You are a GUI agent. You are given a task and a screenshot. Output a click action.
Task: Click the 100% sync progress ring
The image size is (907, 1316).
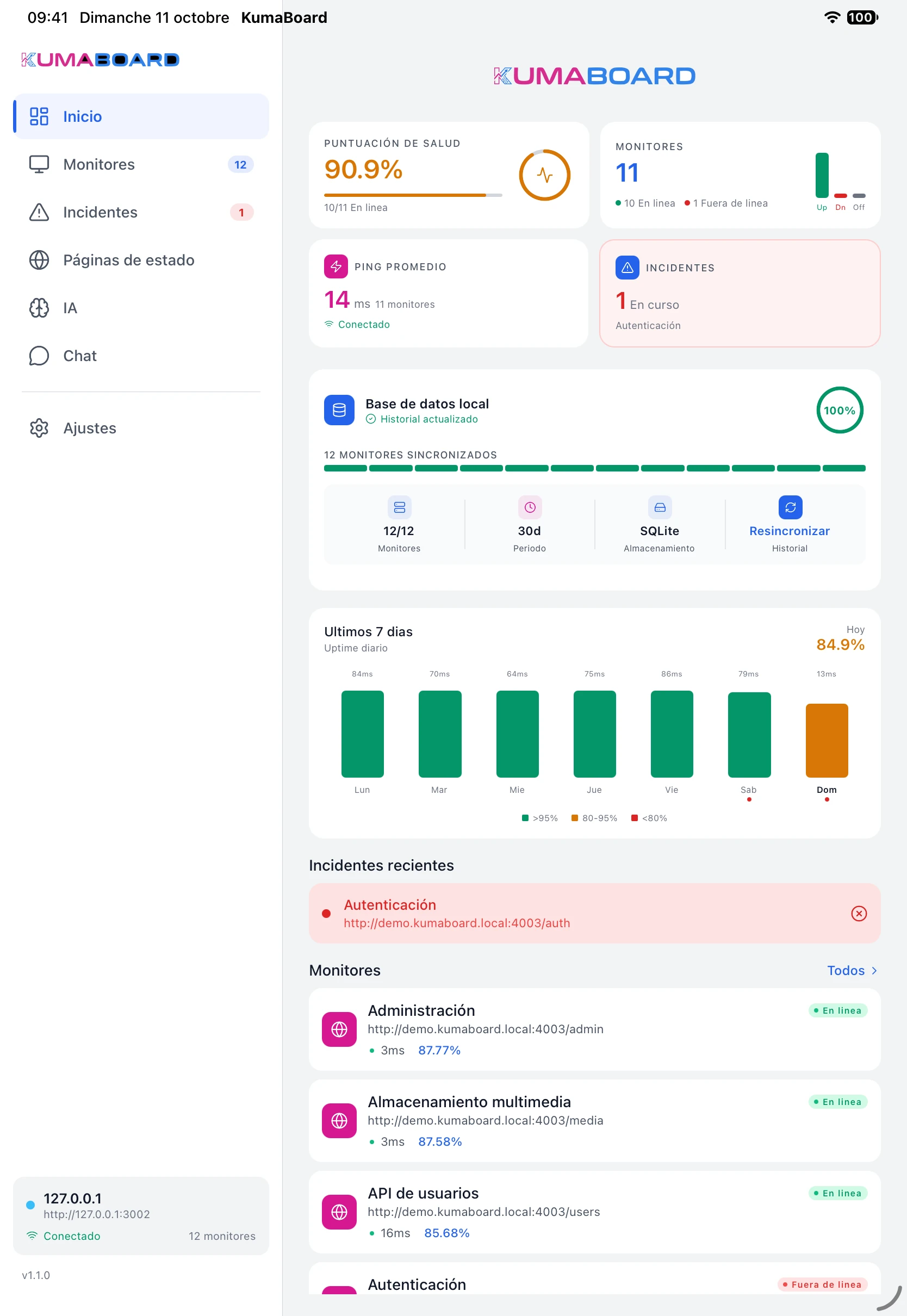(x=840, y=410)
